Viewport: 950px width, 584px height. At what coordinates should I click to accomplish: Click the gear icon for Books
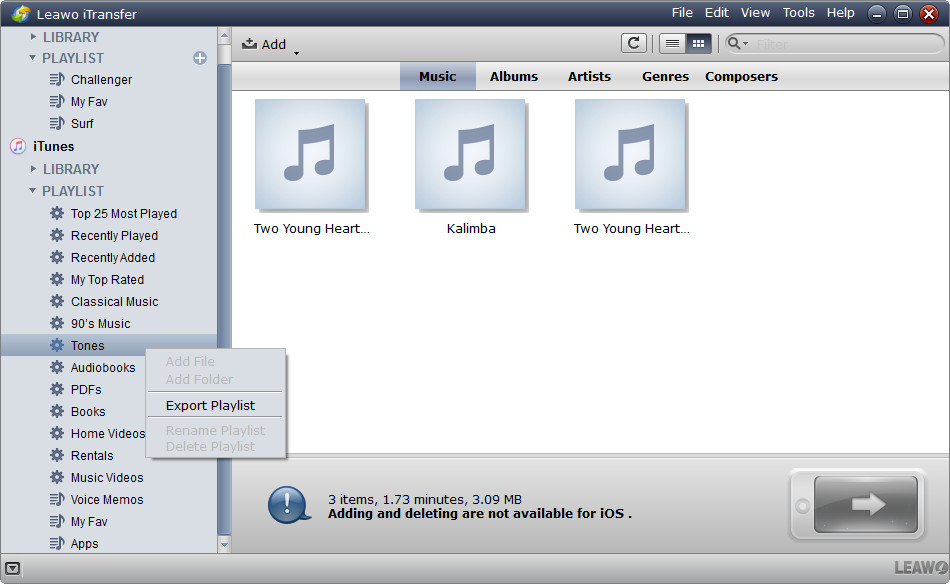coord(57,411)
